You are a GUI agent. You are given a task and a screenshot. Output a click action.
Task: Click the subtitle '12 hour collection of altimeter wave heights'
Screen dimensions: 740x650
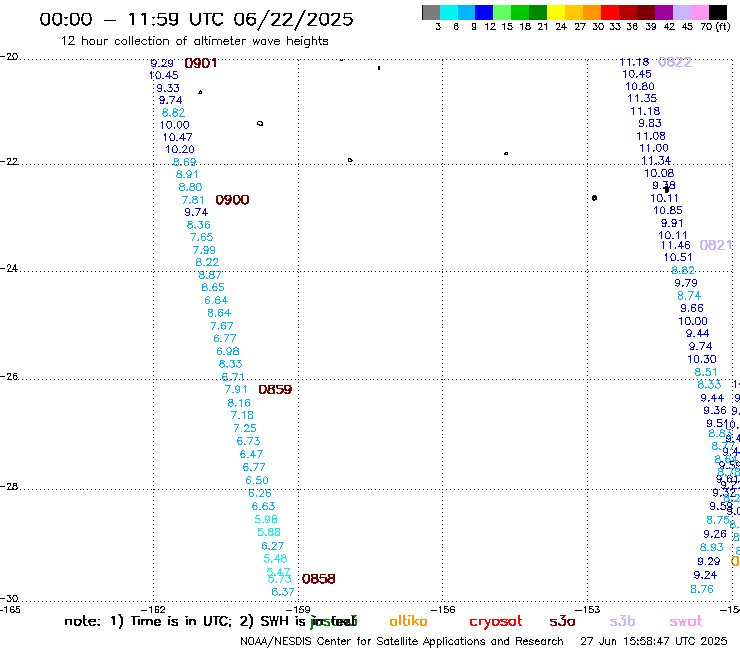pos(194,41)
